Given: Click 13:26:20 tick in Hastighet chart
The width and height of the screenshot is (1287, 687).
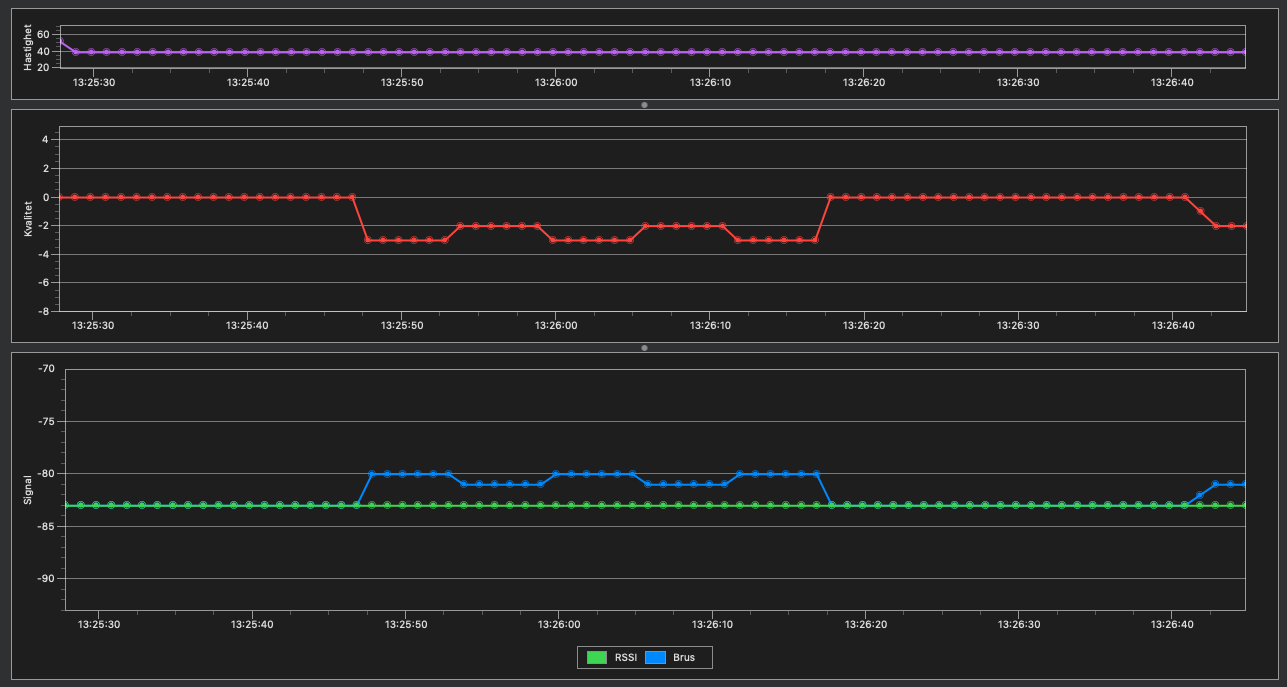Looking at the screenshot, I should (864, 82).
